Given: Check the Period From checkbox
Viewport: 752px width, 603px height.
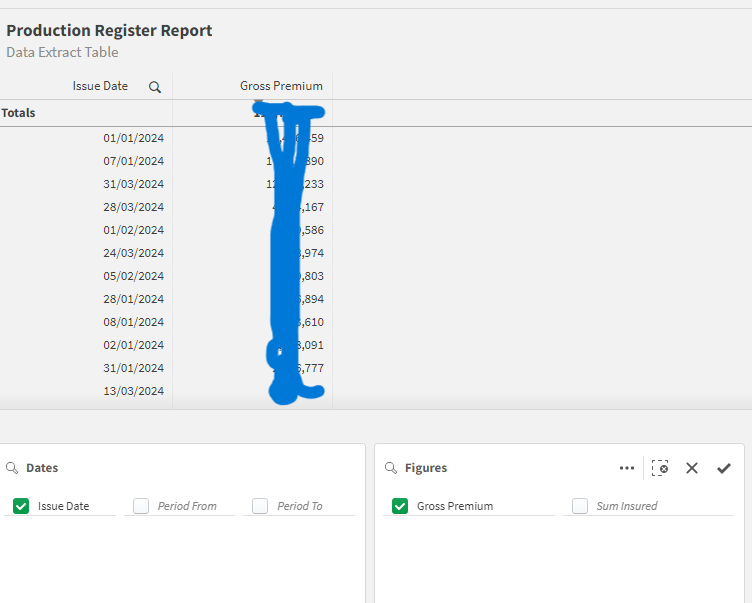Looking at the screenshot, I should (x=141, y=506).
